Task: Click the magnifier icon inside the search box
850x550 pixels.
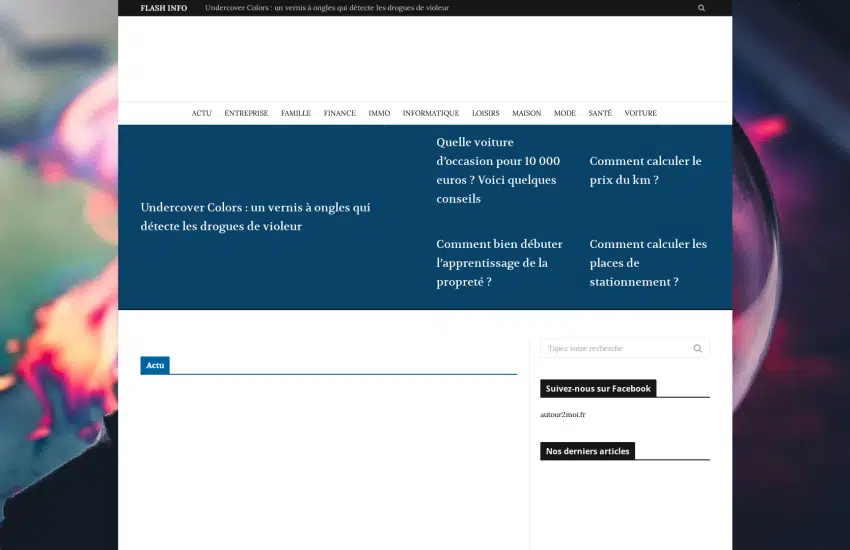Action: (697, 349)
